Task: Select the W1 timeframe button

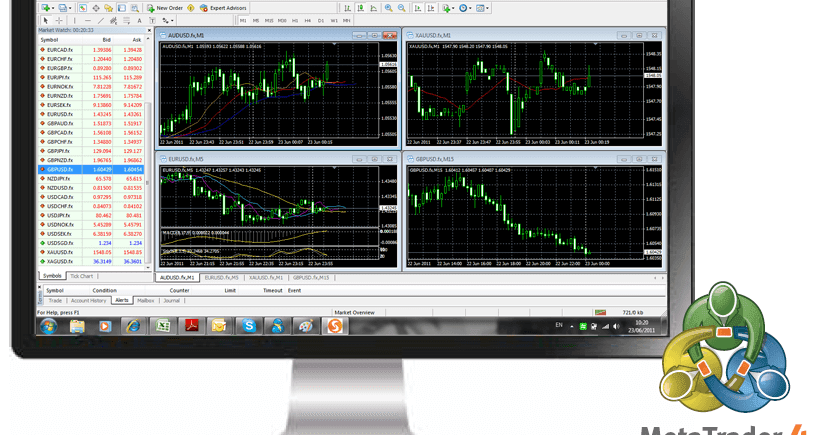Action: point(334,21)
